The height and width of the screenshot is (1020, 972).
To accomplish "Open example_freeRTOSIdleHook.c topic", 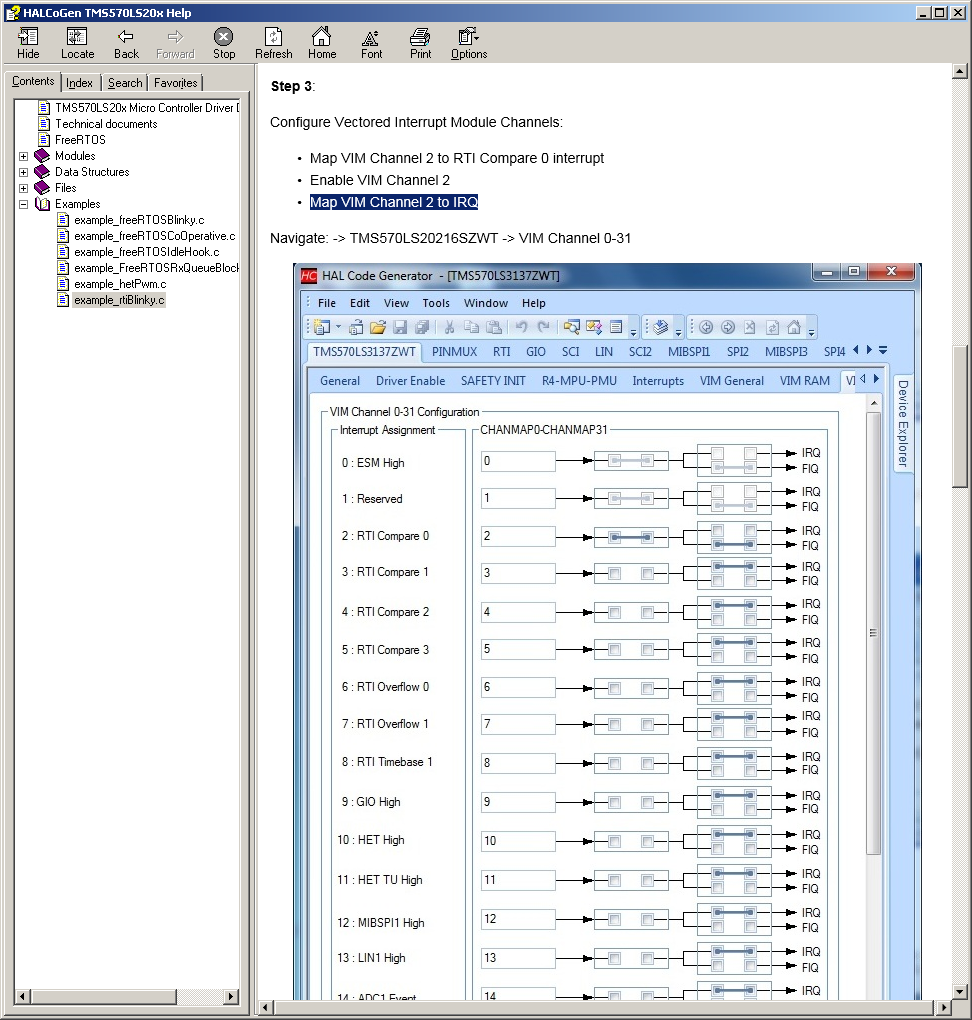I will [146, 252].
